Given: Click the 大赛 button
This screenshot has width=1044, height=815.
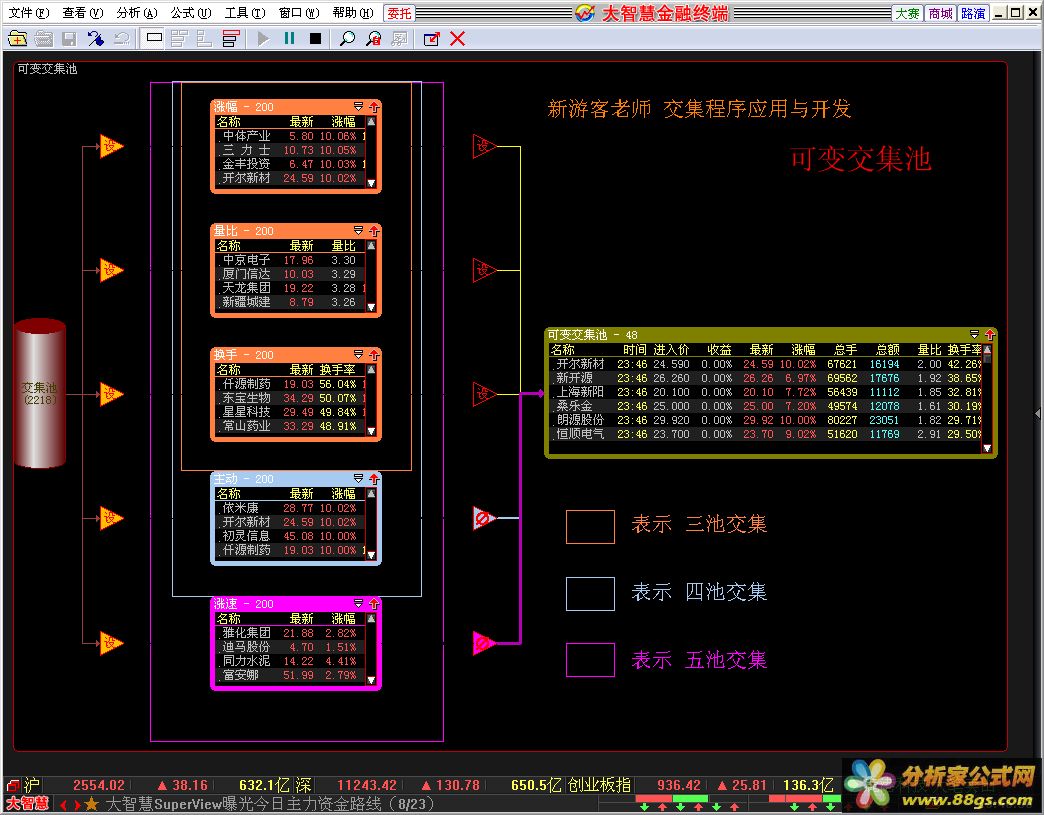Looking at the screenshot, I should point(908,13).
